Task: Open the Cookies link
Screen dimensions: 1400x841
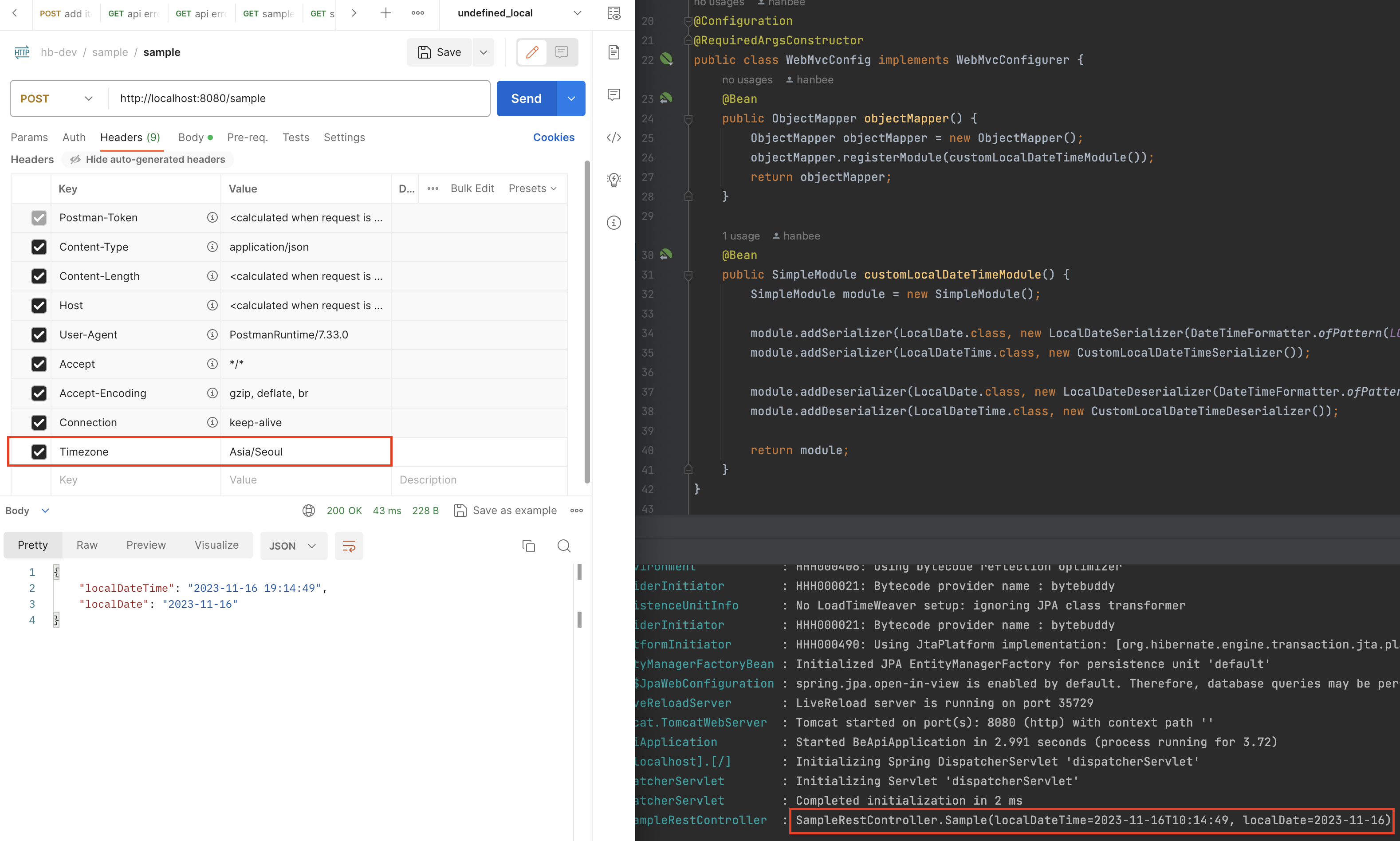Action: pyautogui.click(x=553, y=137)
